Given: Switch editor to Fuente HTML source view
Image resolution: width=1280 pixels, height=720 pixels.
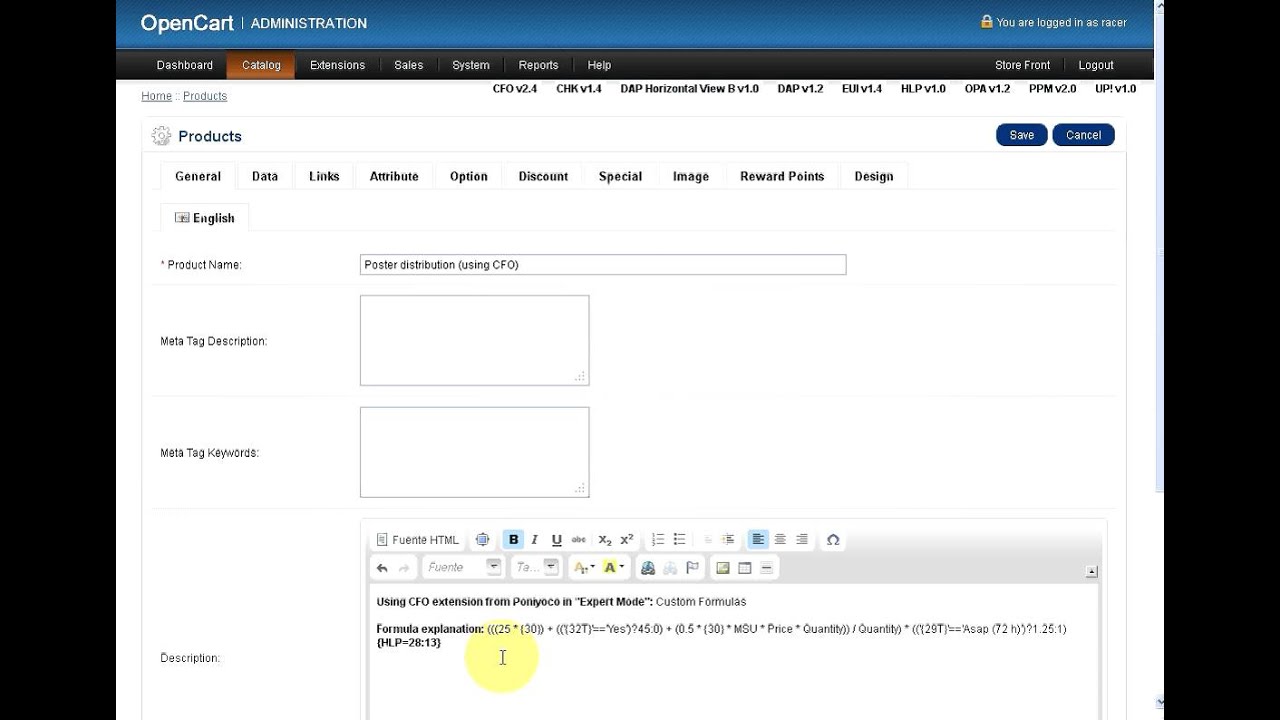Looking at the screenshot, I should (x=418, y=540).
